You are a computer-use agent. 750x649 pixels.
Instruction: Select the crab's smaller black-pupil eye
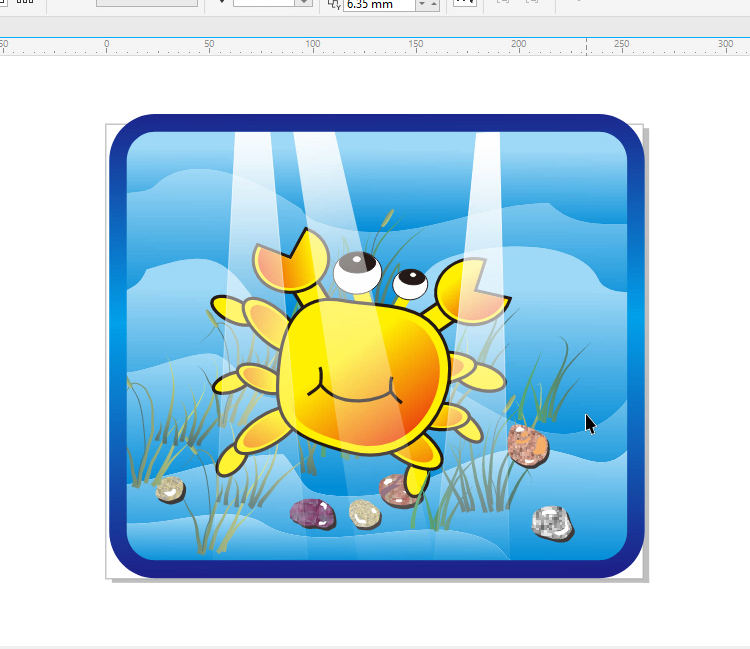(x=410, y=283)
